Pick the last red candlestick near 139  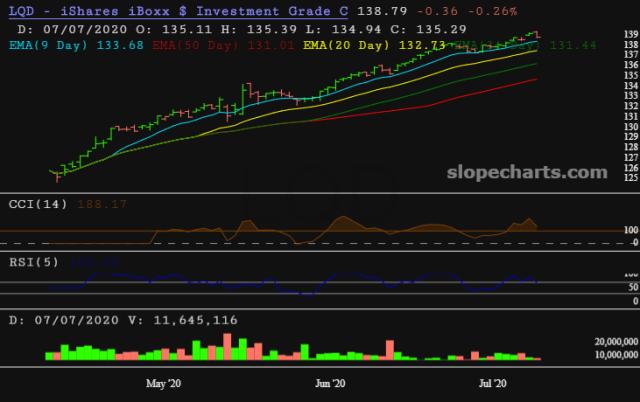538,35
